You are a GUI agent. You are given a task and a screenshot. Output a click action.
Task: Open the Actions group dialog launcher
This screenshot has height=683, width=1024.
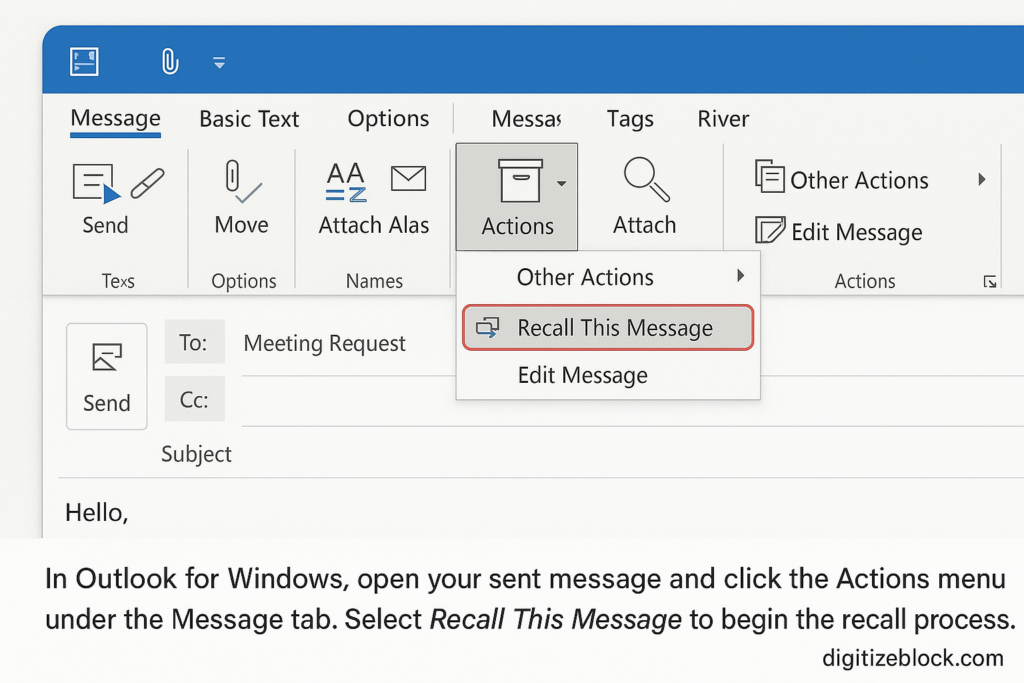[x=990, y=282]
